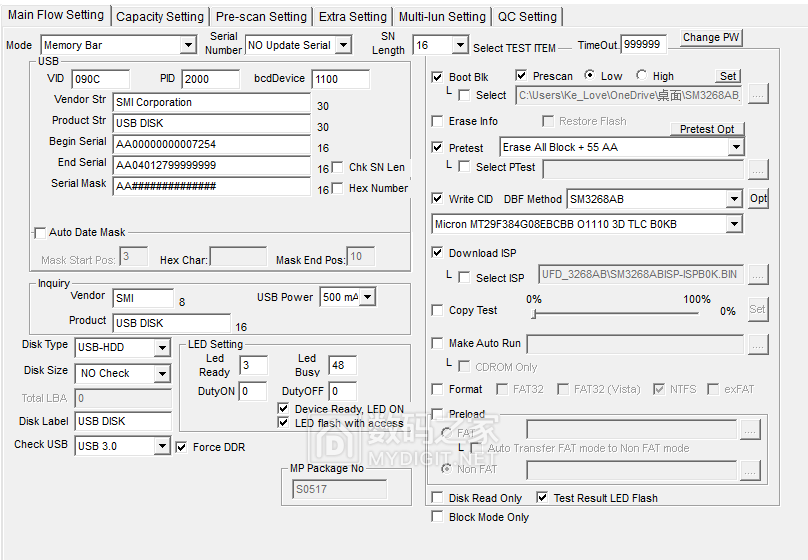The width and height of the screenshot is (808, 560).
Task: Click the PID input field
Action: [210, 79]
